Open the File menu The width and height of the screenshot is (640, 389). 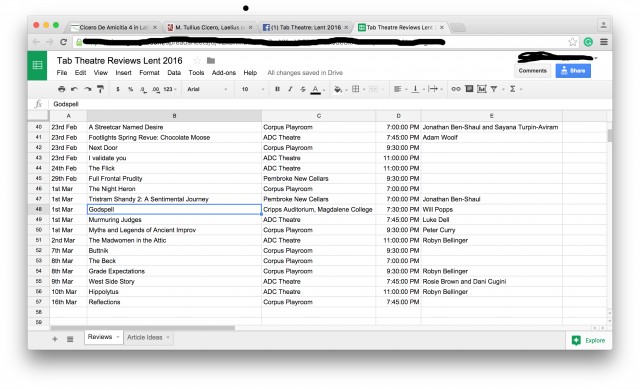tap(62, 73)
